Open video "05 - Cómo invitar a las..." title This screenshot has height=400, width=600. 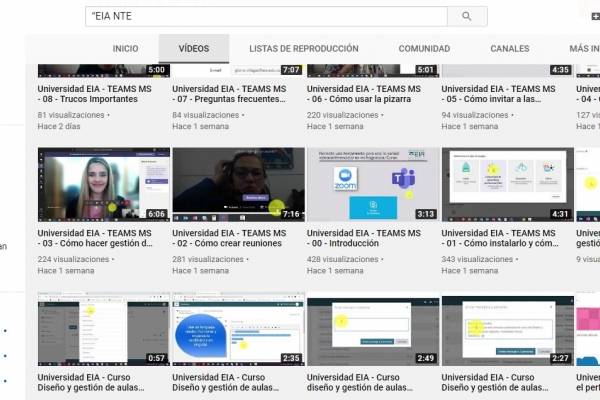click(498, 94)
